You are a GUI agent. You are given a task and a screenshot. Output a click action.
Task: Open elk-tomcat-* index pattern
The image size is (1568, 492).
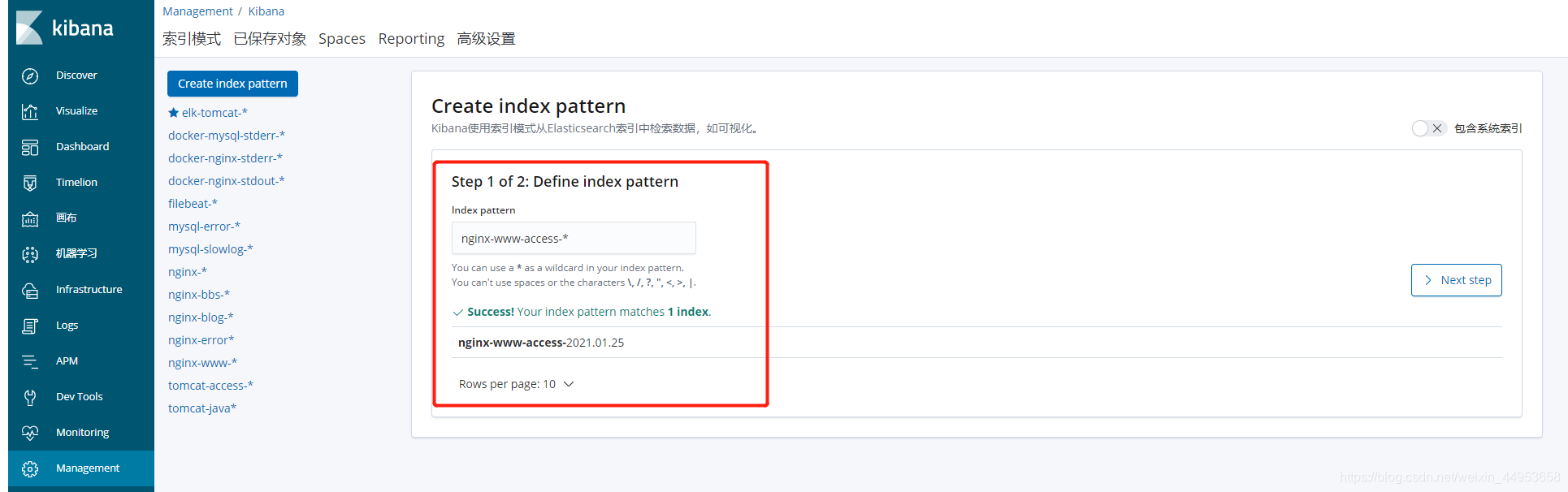pos(214,113)
